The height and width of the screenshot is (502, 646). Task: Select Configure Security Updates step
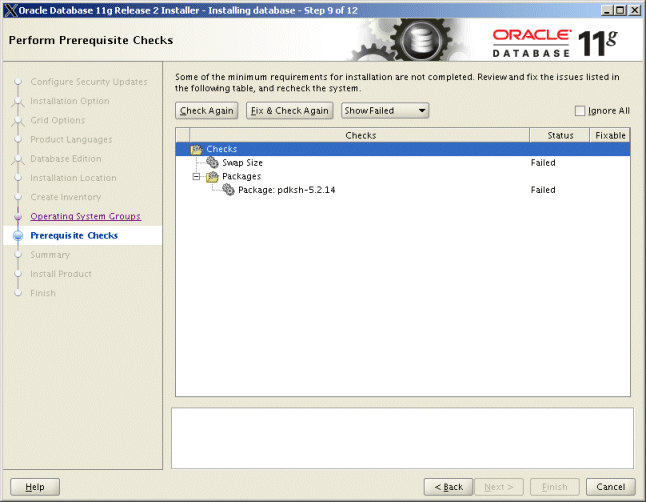tap(89, 82)
